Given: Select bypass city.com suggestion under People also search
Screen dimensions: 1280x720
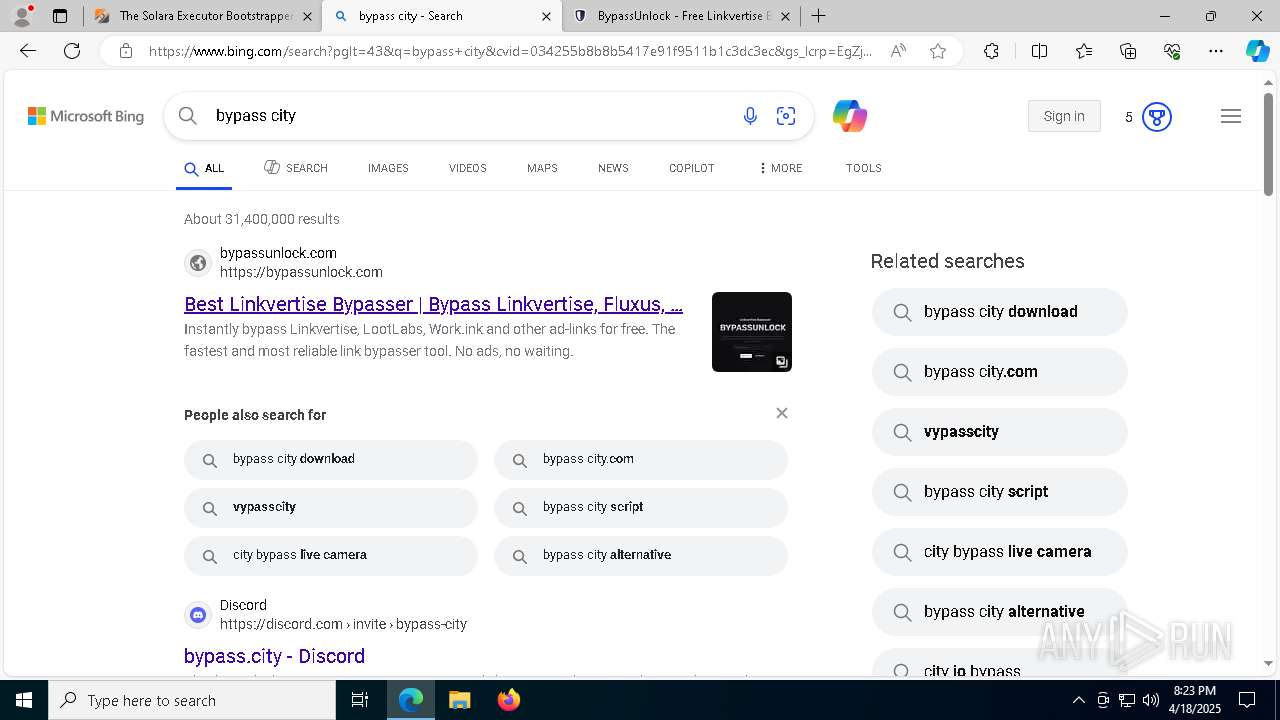Looking at the screenshot, I should click(x=641, y=459).
